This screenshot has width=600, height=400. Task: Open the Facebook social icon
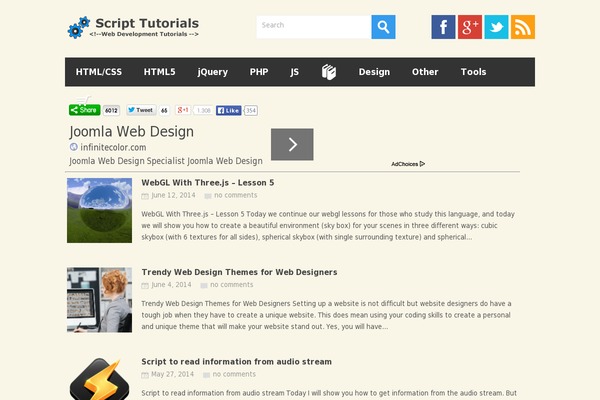click(443, 27)
